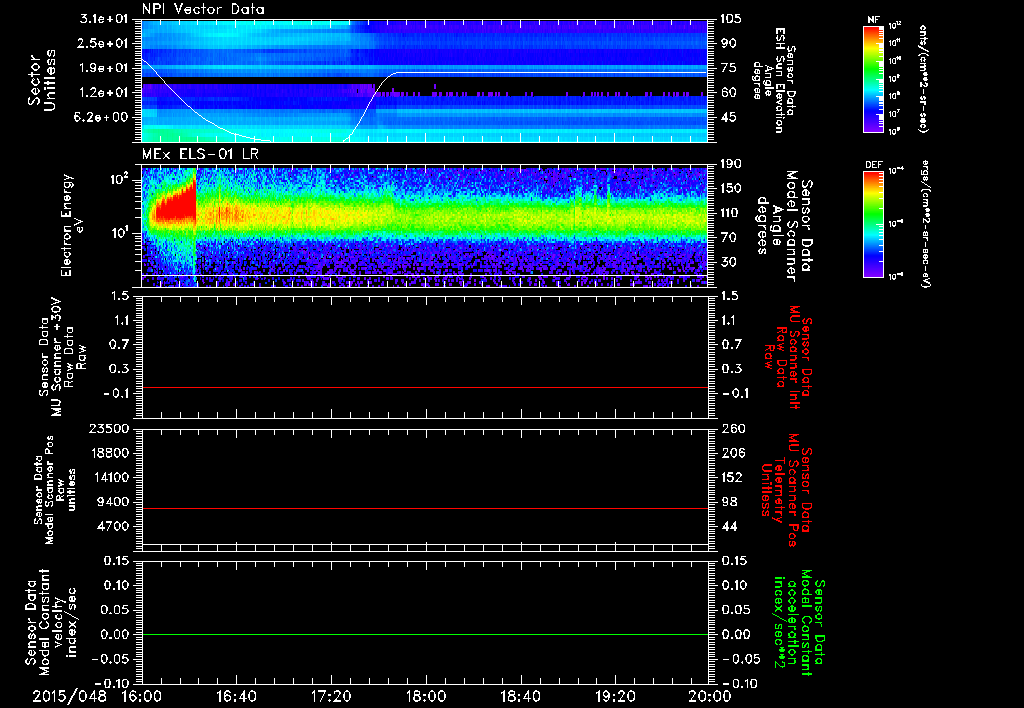Click the '2015/048' date label
1024x708 pixels.
pos(69,696)
